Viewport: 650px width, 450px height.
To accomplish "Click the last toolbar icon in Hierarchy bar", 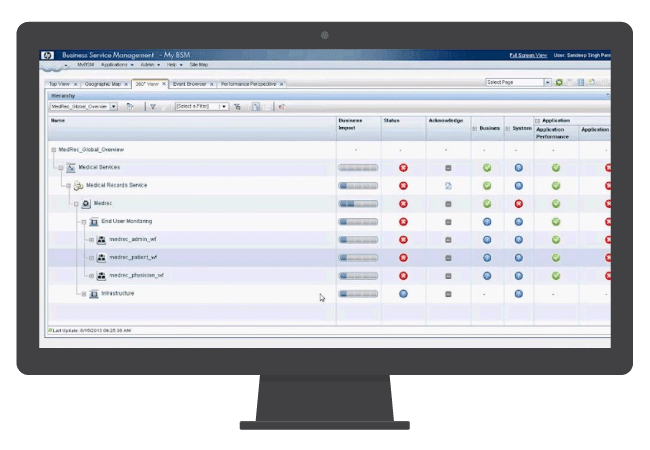I will coord(281,107).
